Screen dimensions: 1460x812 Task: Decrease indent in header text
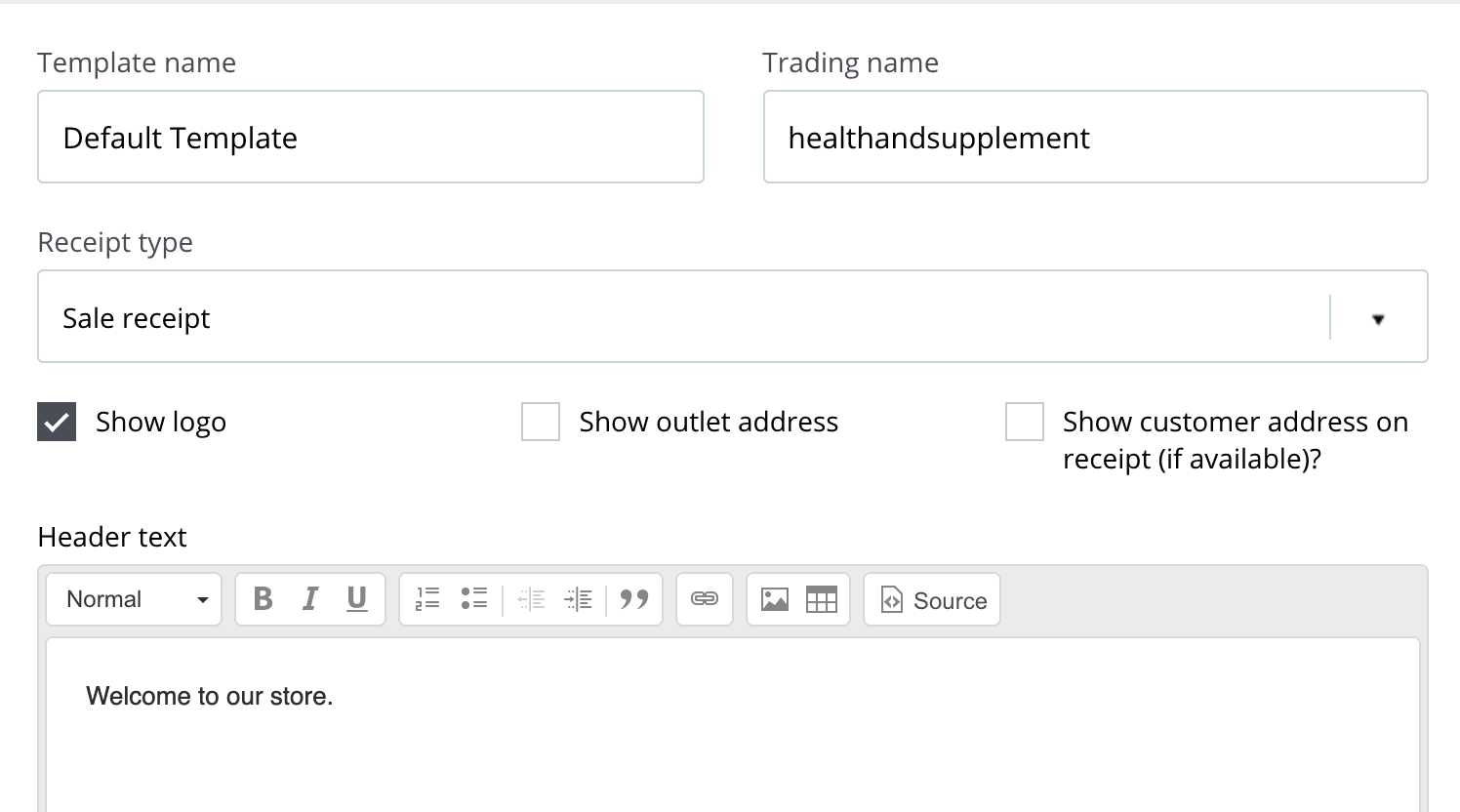(531, 599)
